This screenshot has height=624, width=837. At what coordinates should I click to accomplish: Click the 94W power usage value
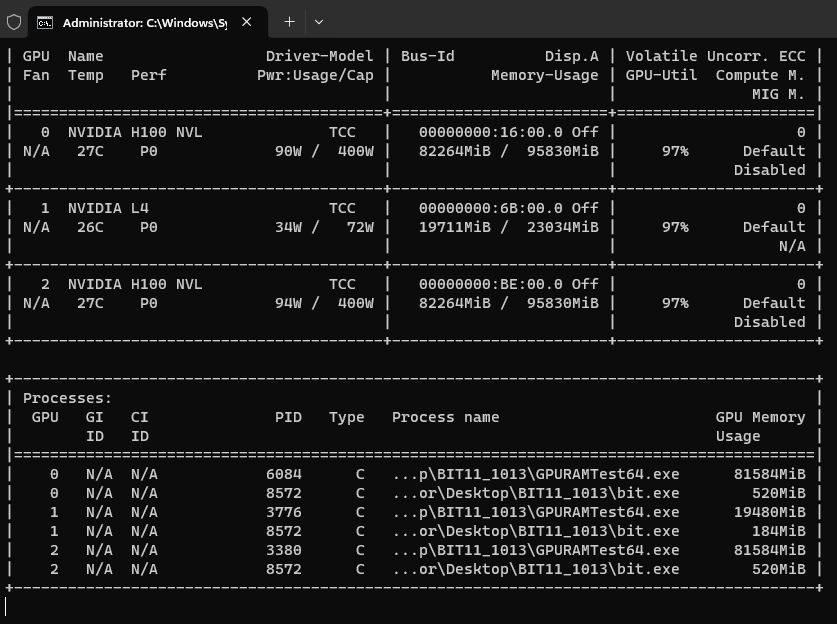point(288,303)
